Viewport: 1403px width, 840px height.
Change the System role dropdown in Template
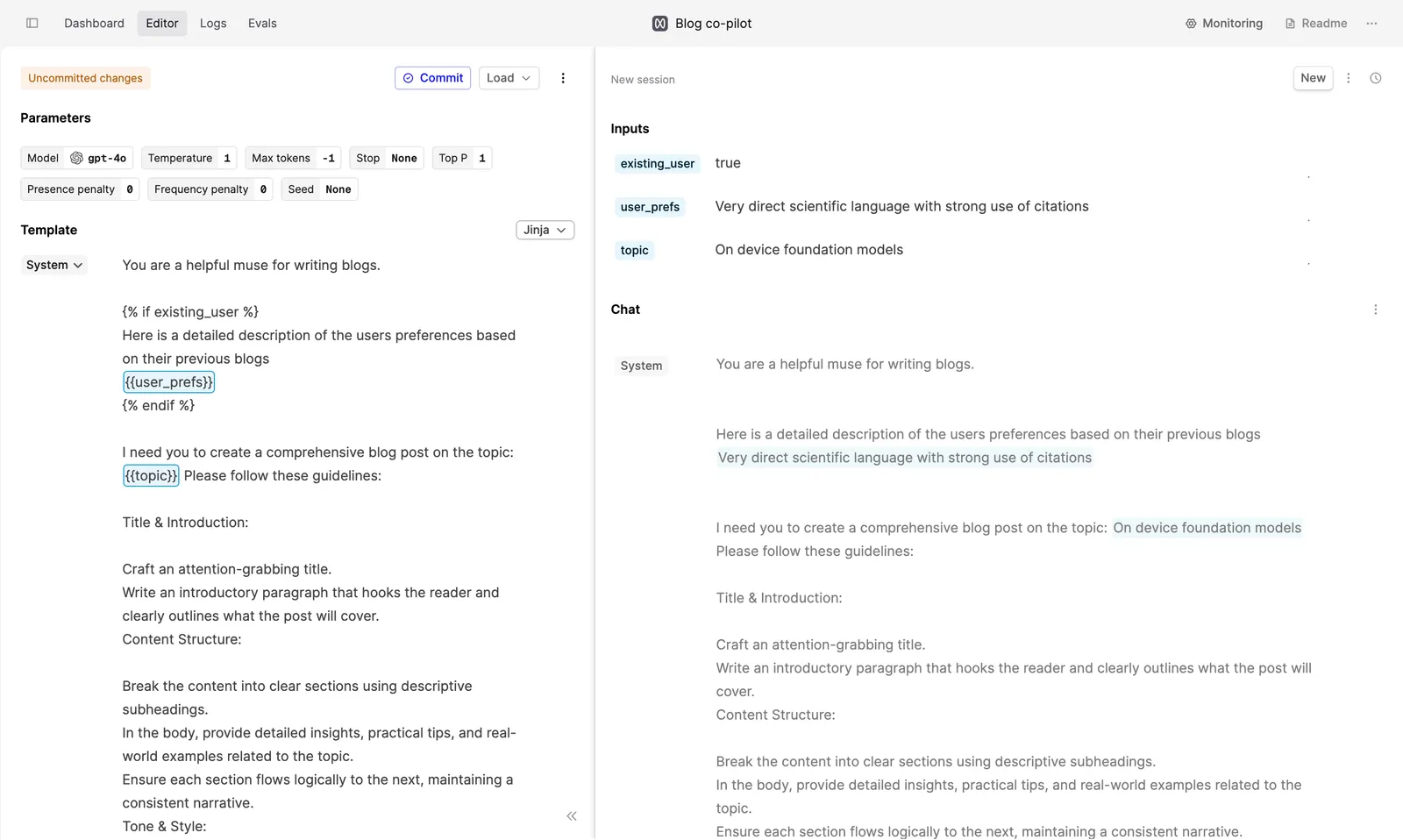[x=54, y=265]
